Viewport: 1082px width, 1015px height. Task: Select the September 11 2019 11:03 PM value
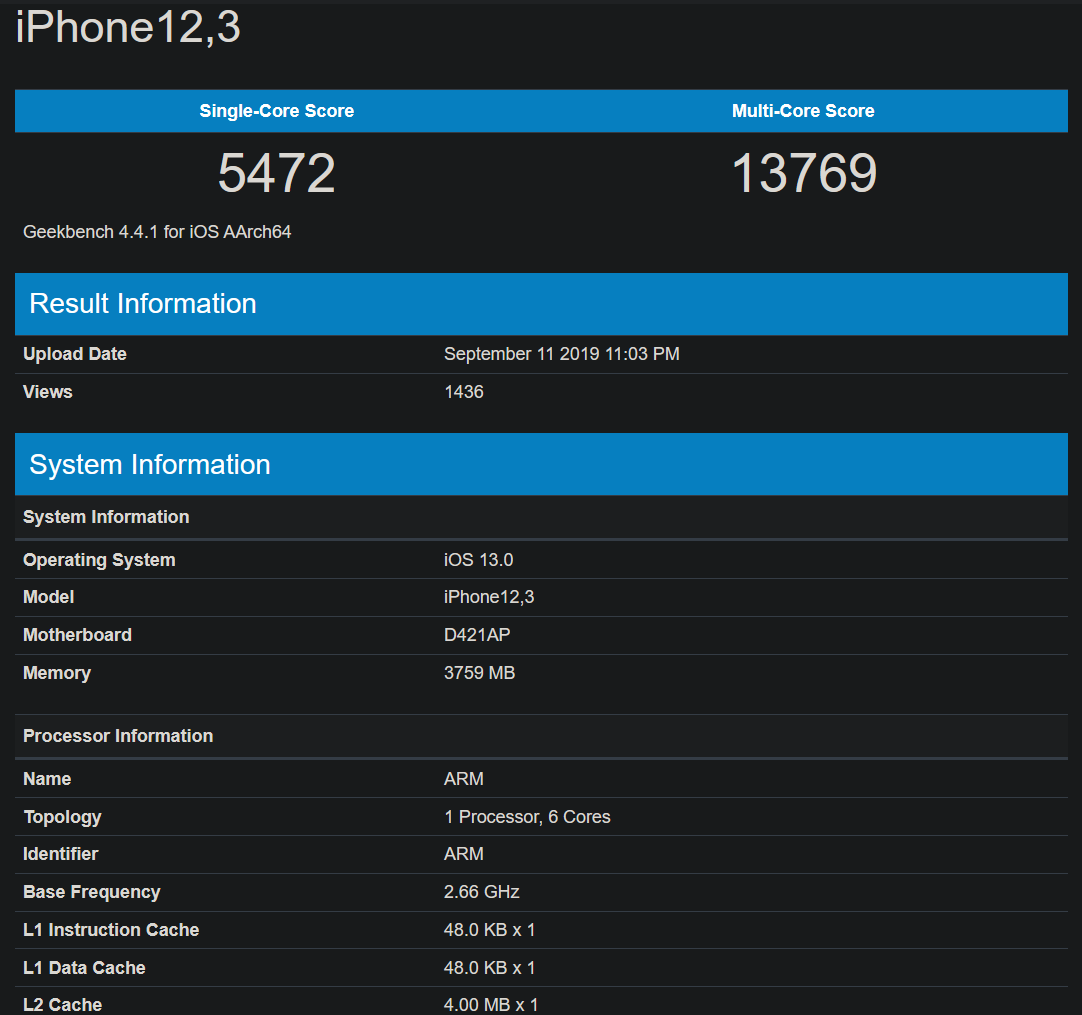tap(562, 354)
